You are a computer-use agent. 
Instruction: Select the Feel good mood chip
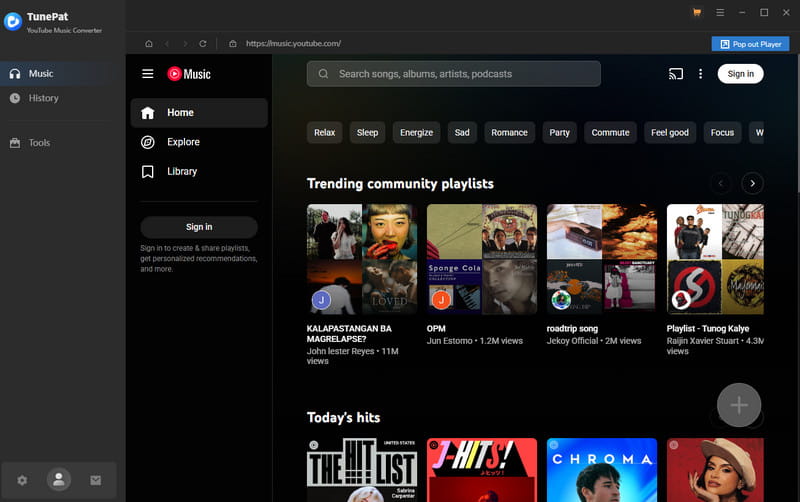(x=669, y=133)
